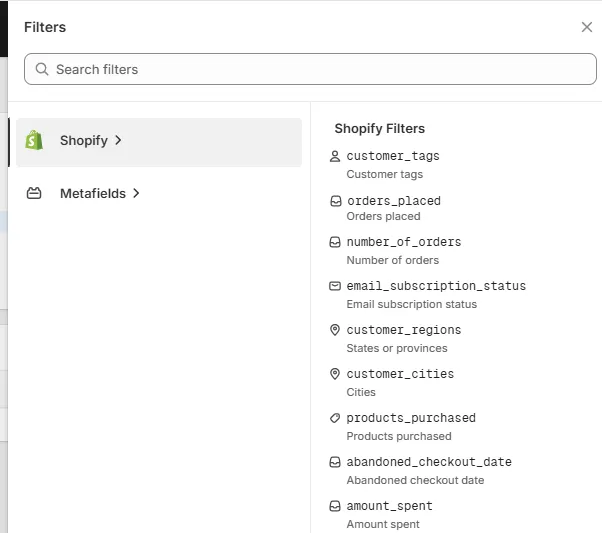Click the Metafields box icon

click(34, 193)
